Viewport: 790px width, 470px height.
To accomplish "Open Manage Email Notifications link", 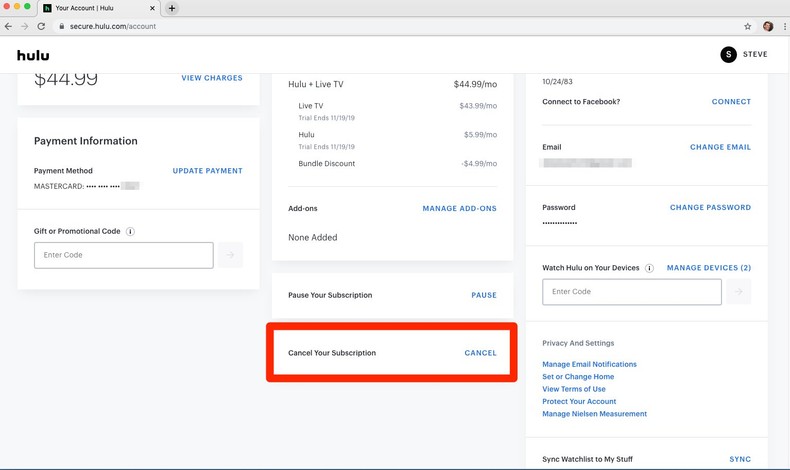I will click(x=589, y=364).
